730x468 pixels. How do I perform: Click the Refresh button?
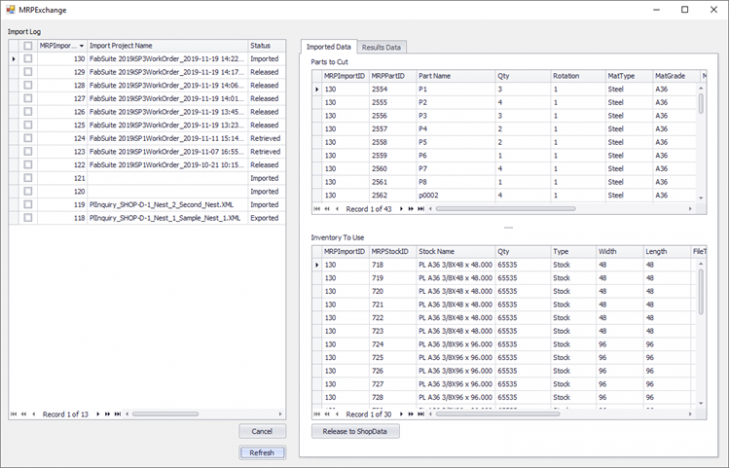click(263, 452)
